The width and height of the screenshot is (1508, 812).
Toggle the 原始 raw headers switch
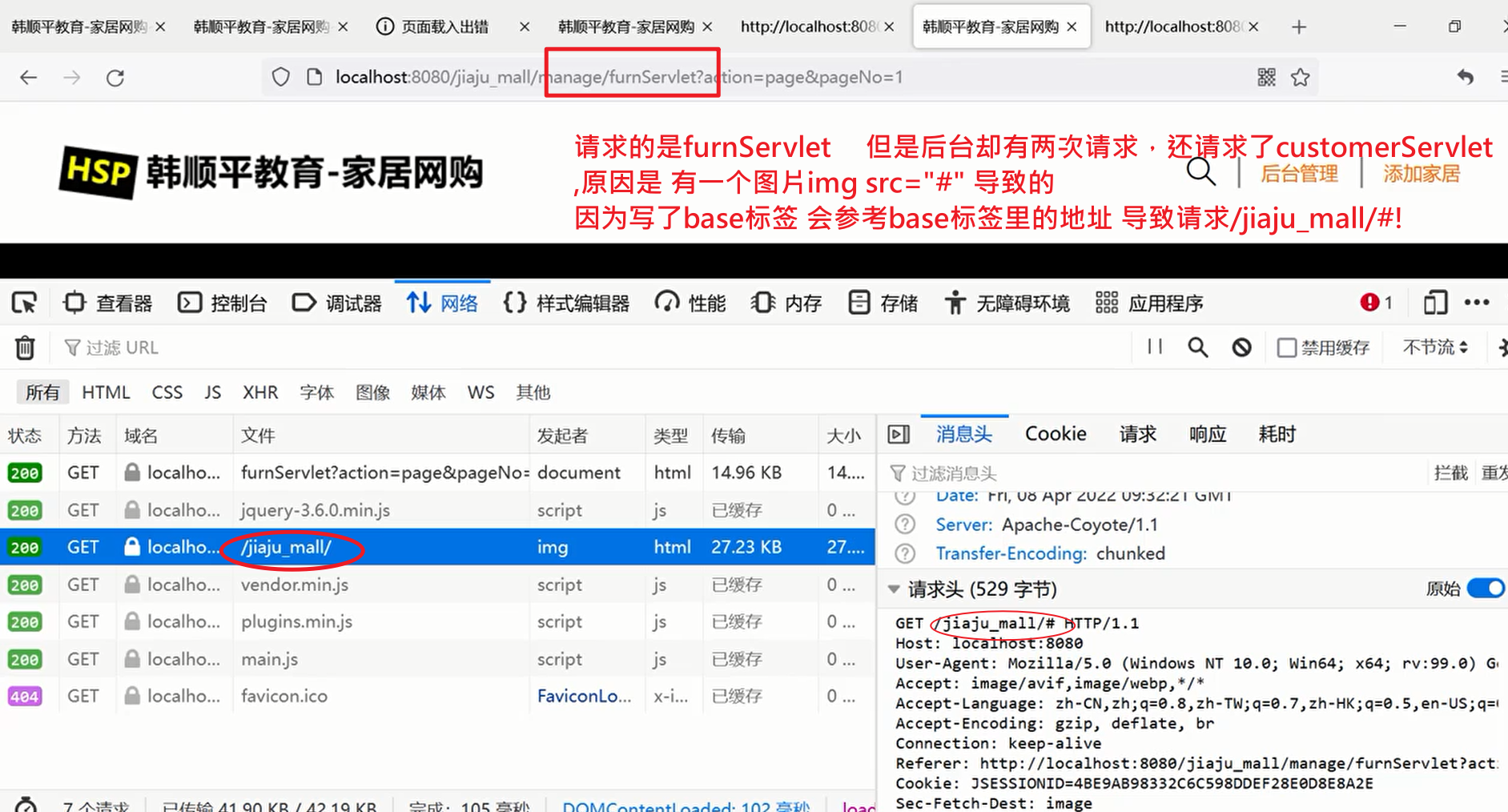(x=1486, y=589)
